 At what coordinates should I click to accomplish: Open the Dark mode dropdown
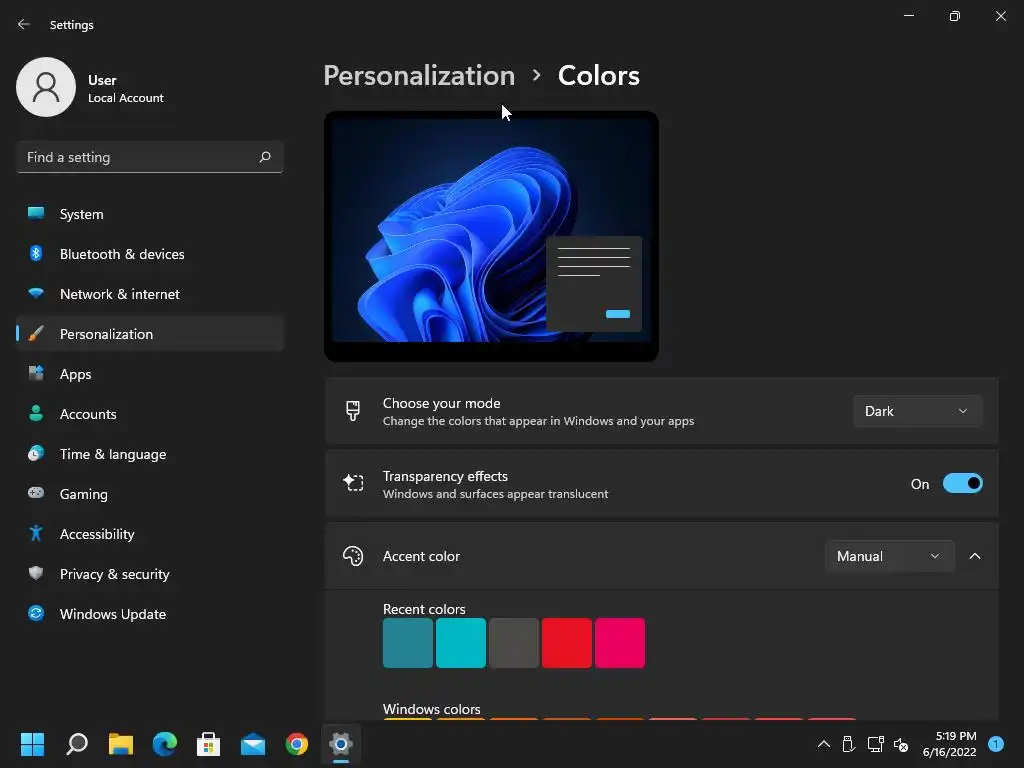918,411
